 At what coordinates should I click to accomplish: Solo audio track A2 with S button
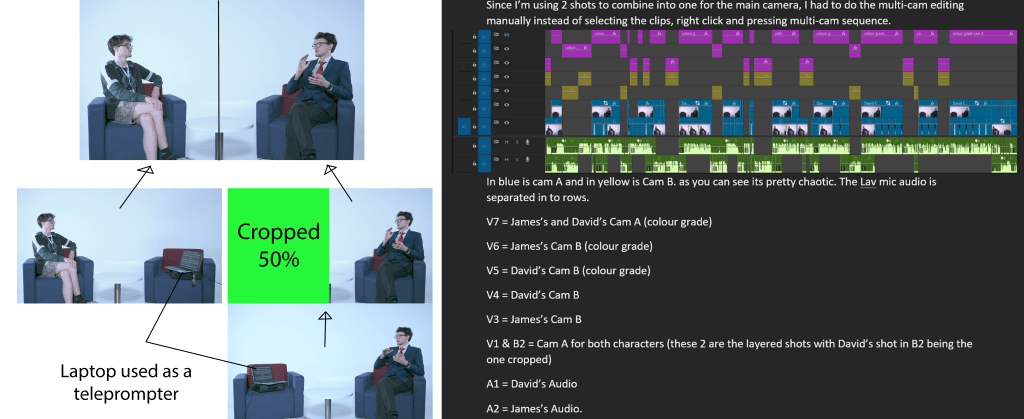point(517,159)
